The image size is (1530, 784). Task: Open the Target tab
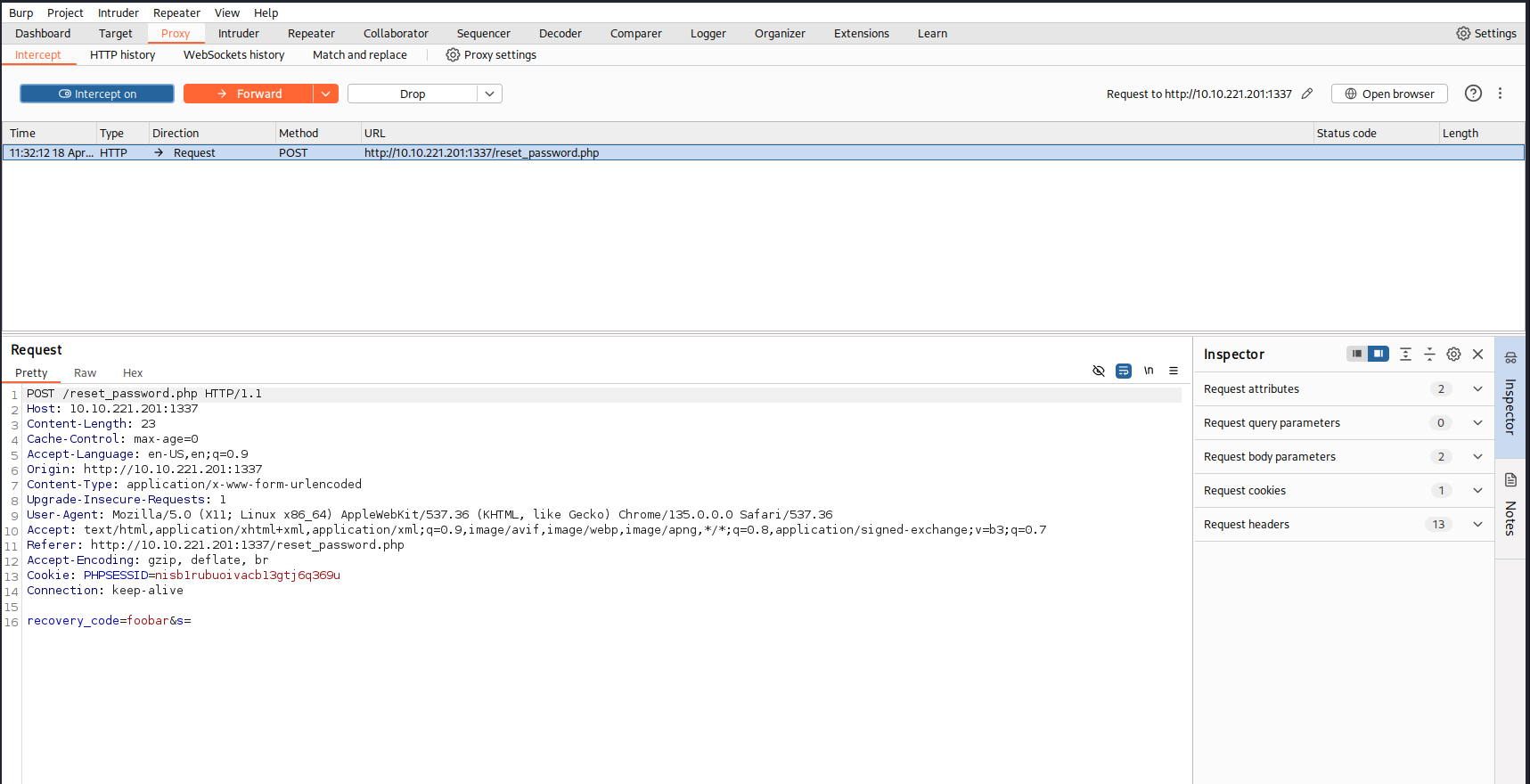coord(116,33)
